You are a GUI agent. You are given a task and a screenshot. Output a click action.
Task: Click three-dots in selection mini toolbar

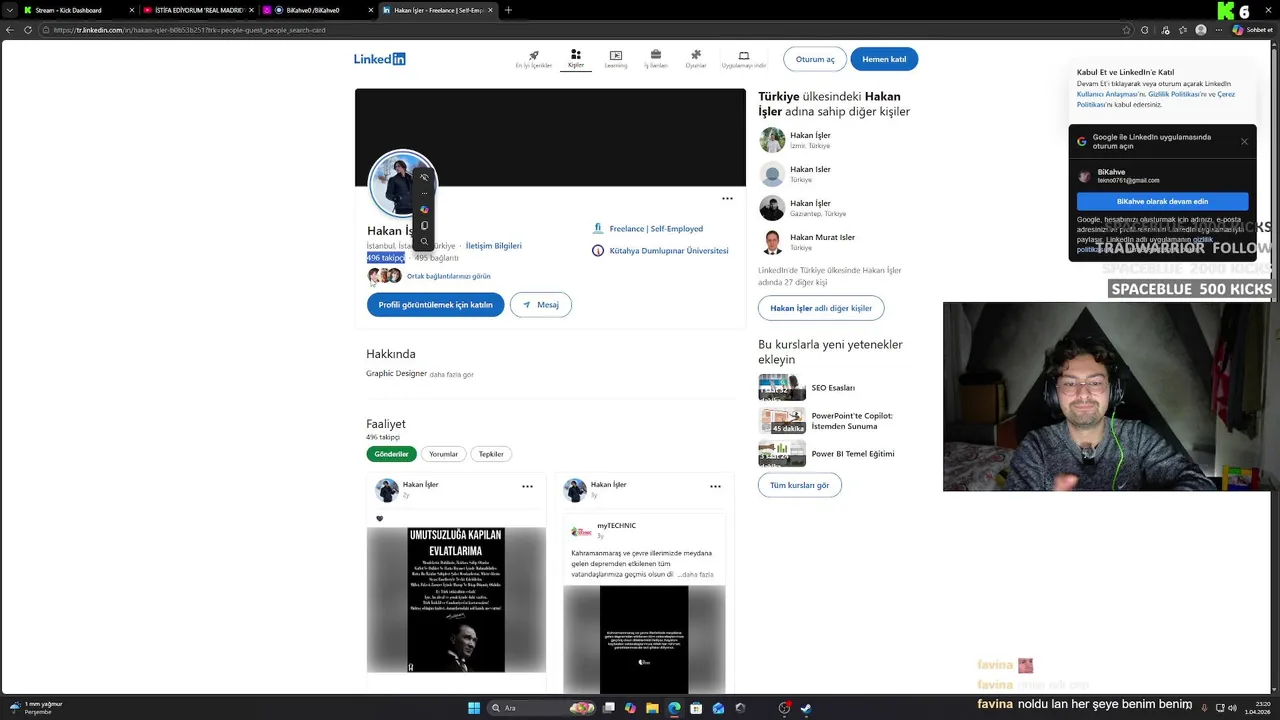point(424,193)
